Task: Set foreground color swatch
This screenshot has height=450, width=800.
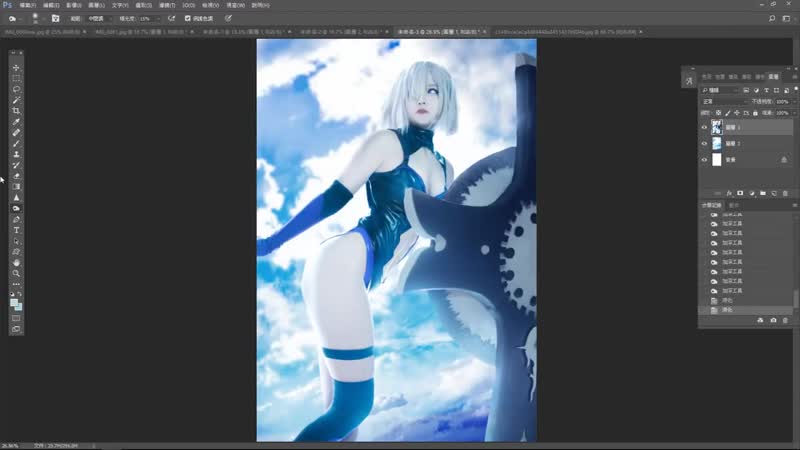Action: click(14, 303)
